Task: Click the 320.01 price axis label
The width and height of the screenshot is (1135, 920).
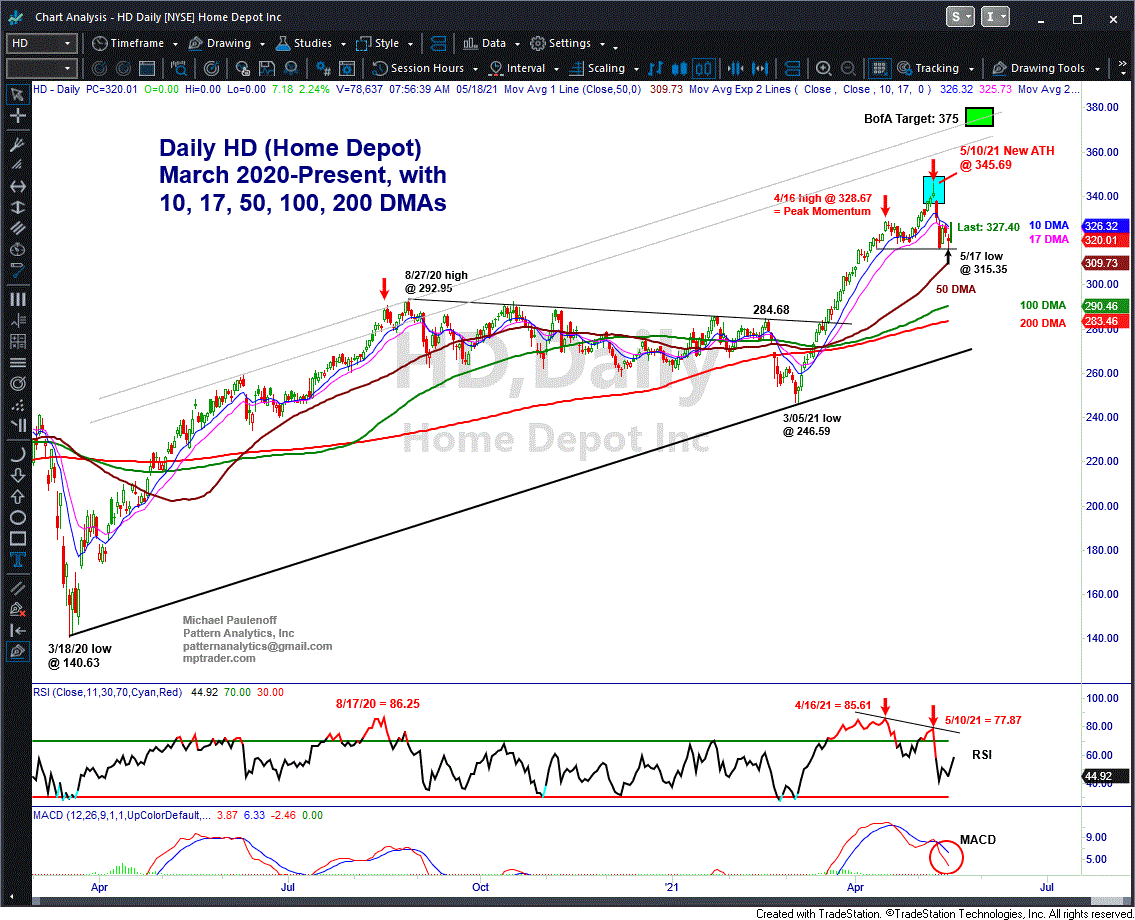Action: click(x=1105, y=240)
